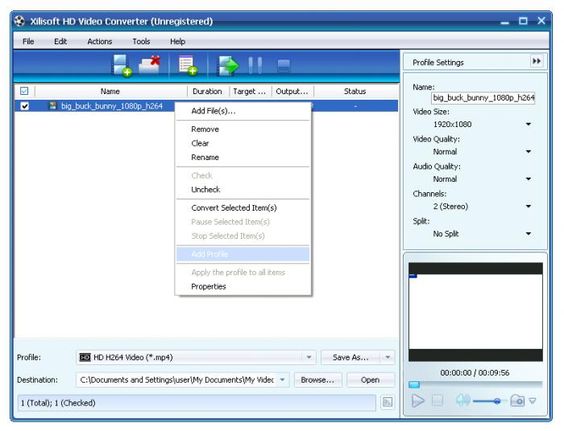Choose Remove from context menu
The width and height of the screenshot is (564, 431).
click(x=243, y=129)
